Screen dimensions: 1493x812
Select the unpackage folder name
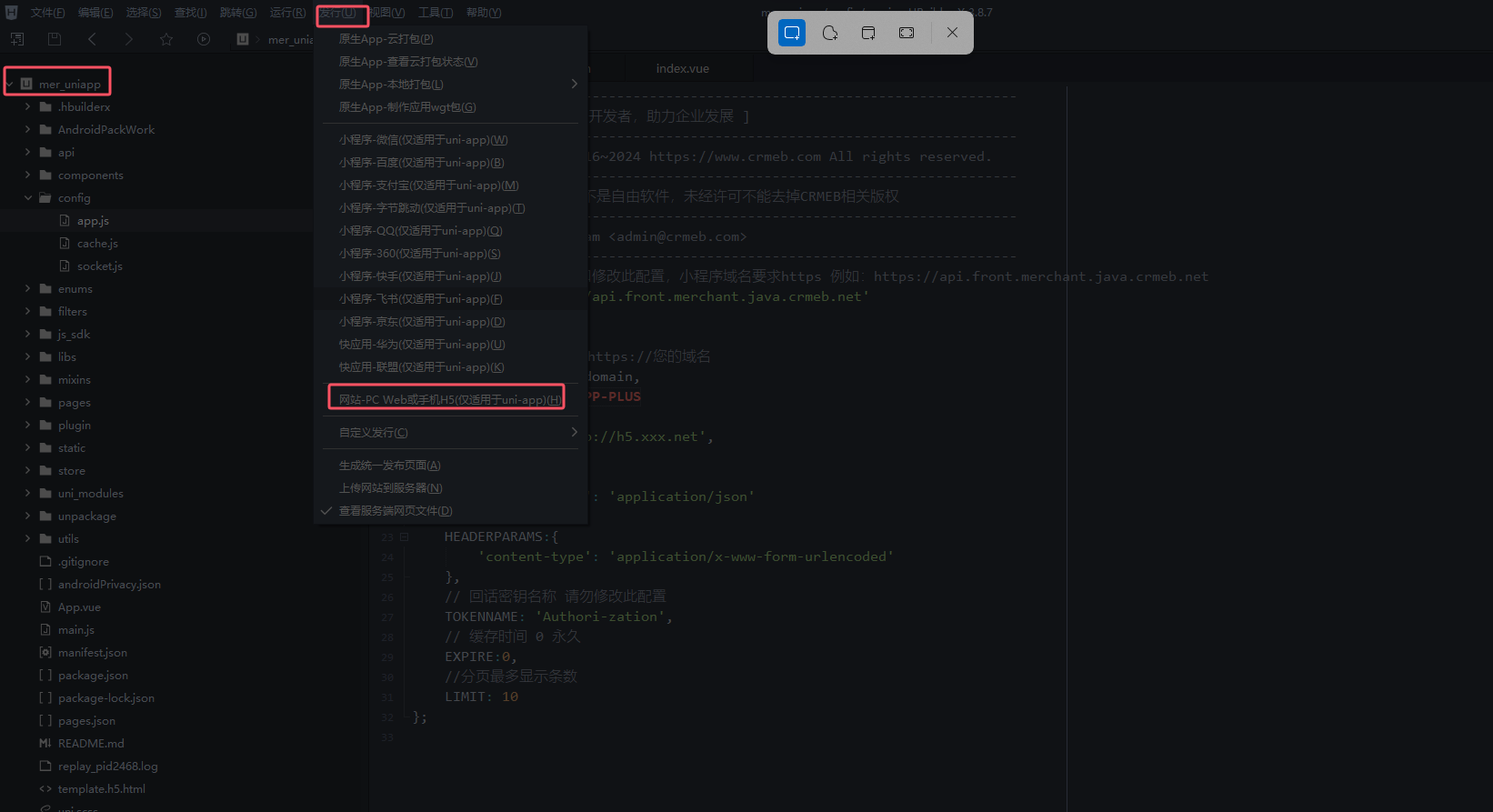point(87,516)
